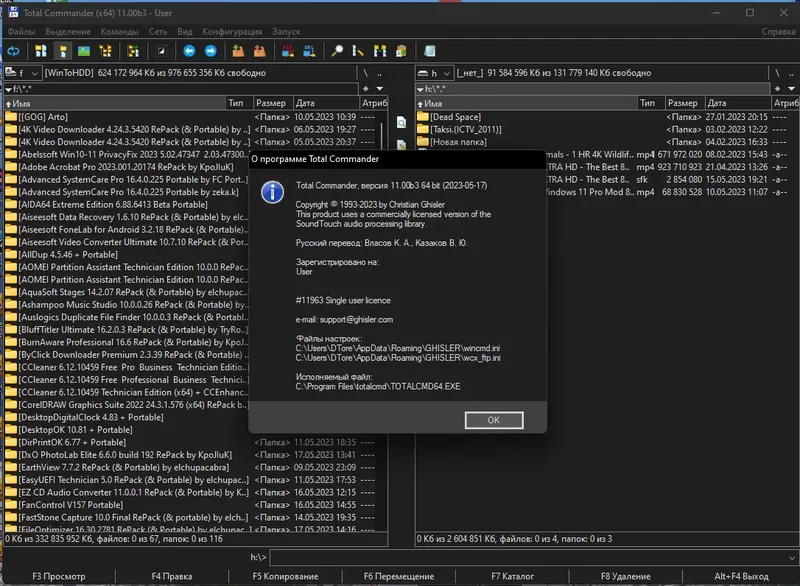Image resolution: width=800 pixels, height=586 pixels.
Task: Click the copy names clipboard icon
Action: [x=401, y=51]
